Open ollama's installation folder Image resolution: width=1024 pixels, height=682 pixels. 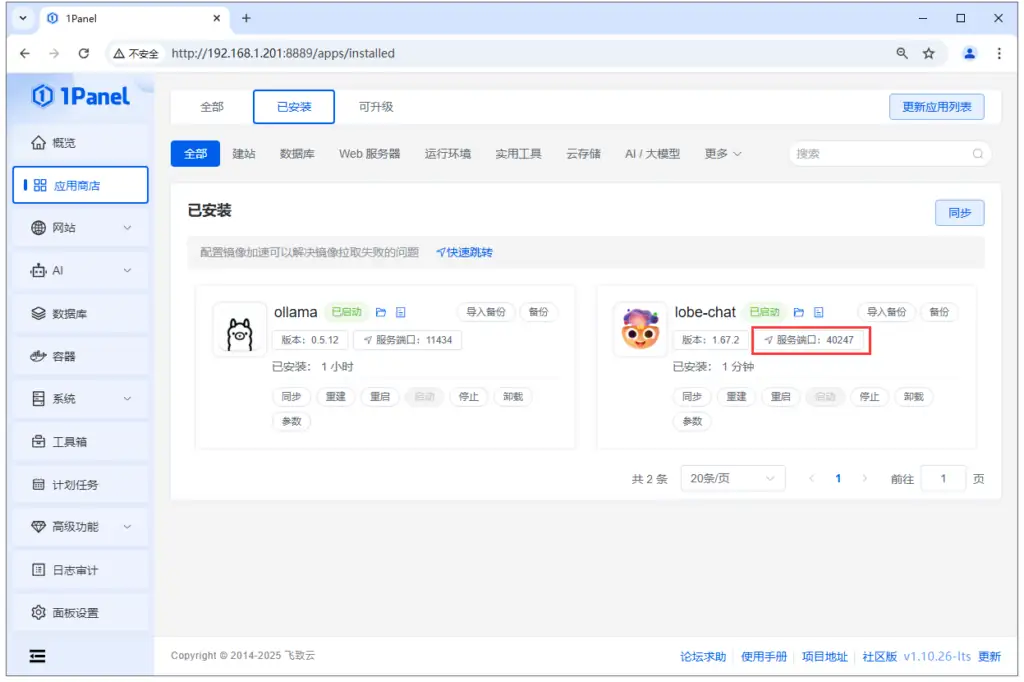[x=382, y=312]
